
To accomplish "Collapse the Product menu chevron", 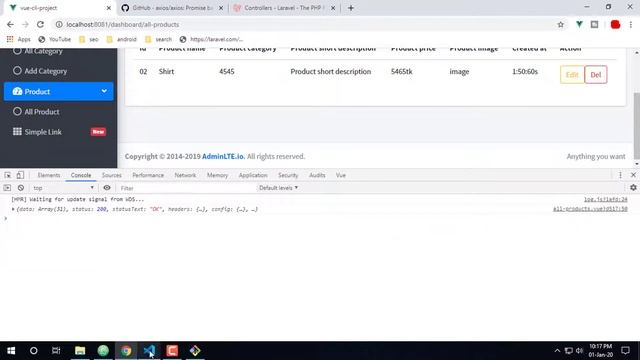I will click(x=104, y=91).
